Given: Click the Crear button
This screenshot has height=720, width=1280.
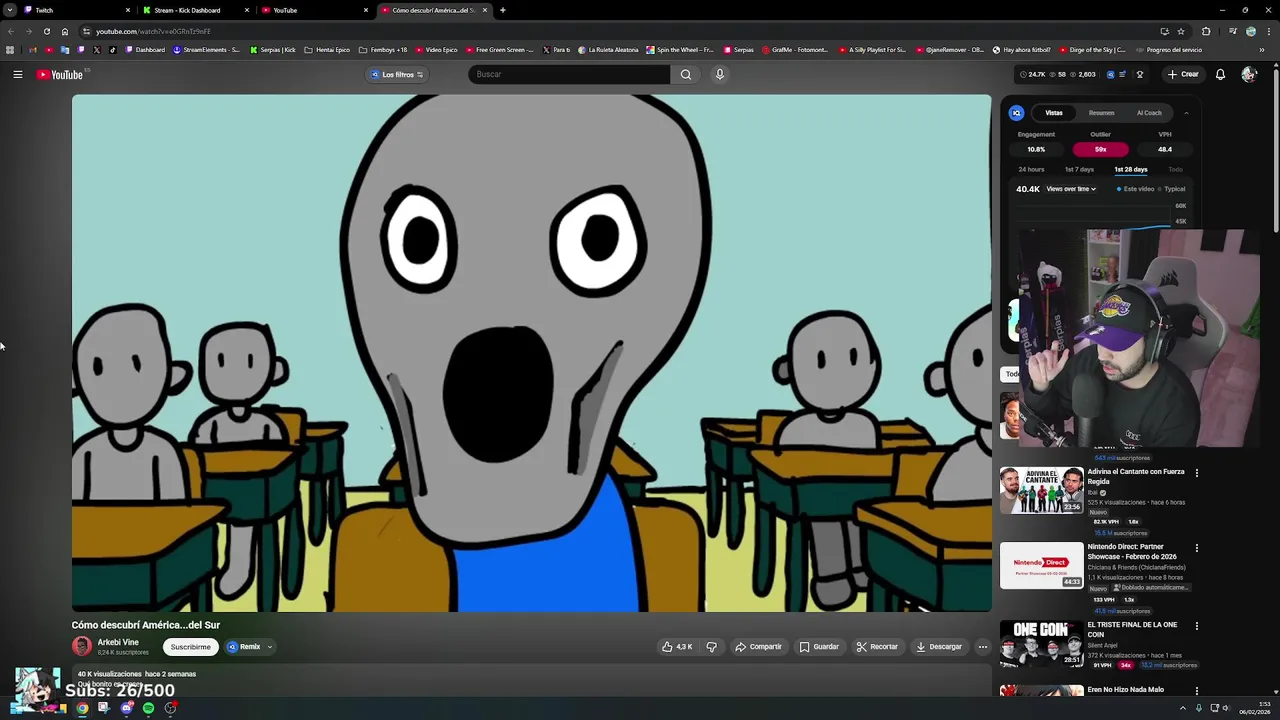Looking at the screenshot, I should (1183, 74).
